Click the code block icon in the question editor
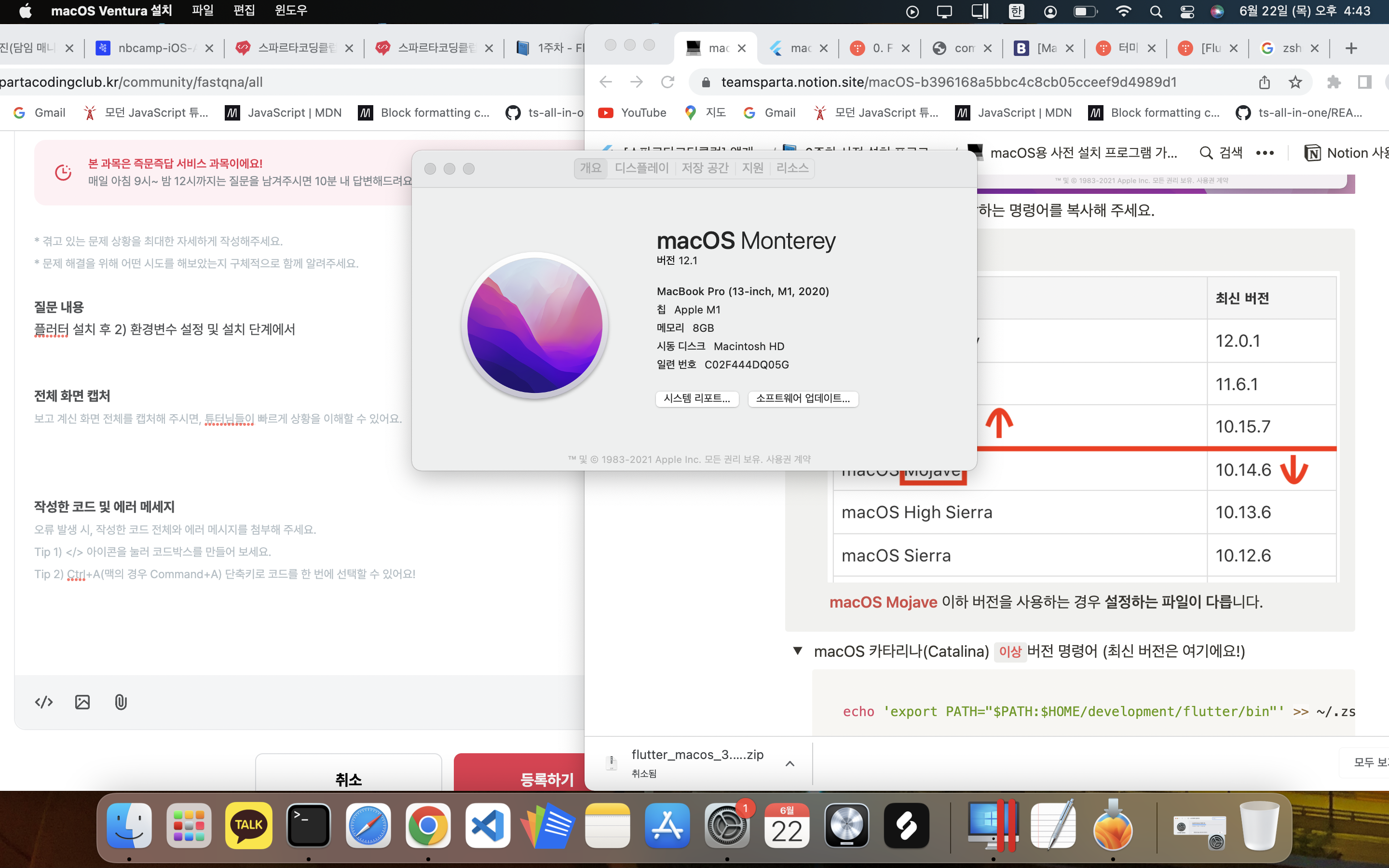Screen dimensions: 1389x868 point(43,702)
